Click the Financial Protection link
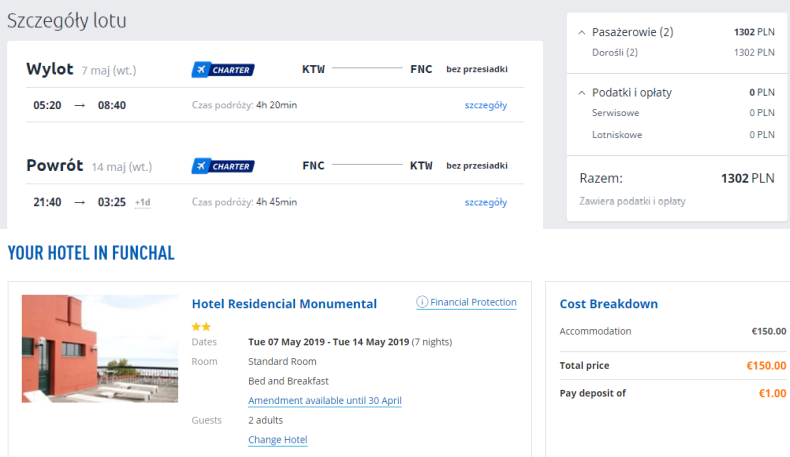 tap(473, 302)
